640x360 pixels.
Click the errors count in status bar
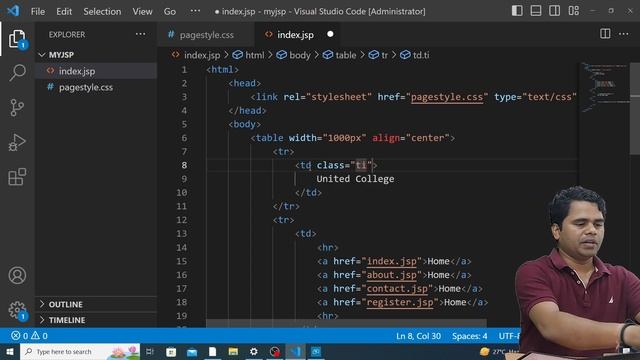tap(20, 336)
